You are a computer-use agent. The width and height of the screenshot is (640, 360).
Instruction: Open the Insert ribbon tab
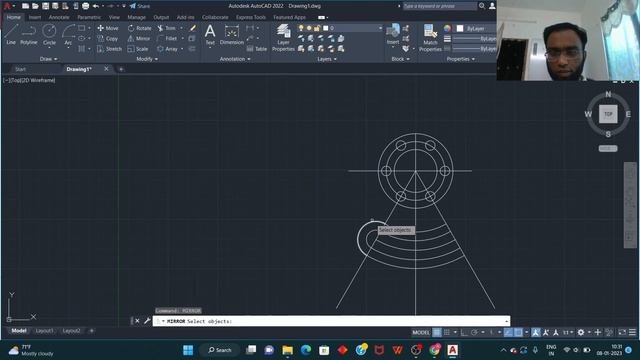(x=35, y=18)
